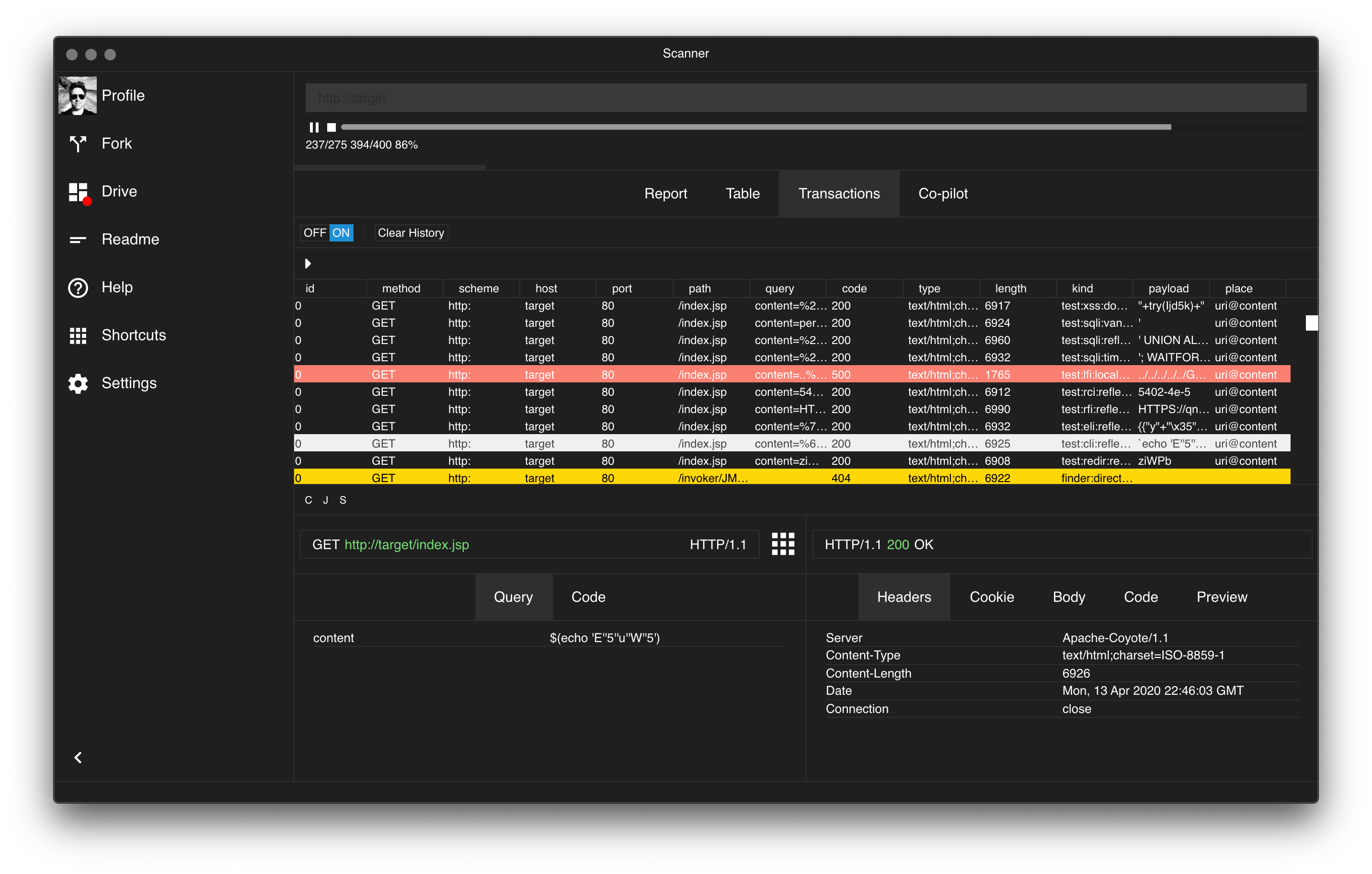Image resolution: width=1372 pixels, height=874 pixels.
Task: Click the Clear History button
Action: tap(410, 232)
